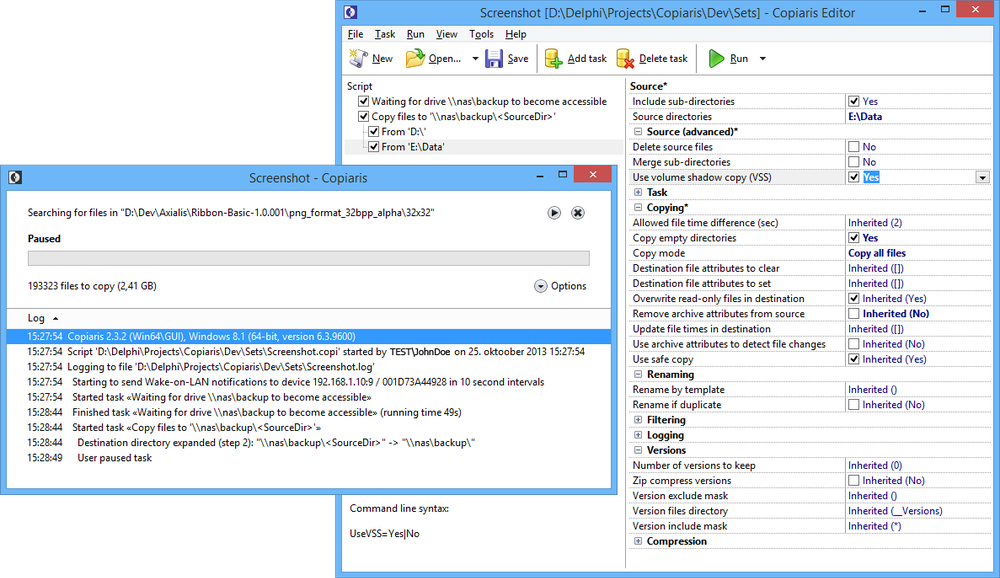Toggle Remove archive attributes from source checkbox

(853, 314)
